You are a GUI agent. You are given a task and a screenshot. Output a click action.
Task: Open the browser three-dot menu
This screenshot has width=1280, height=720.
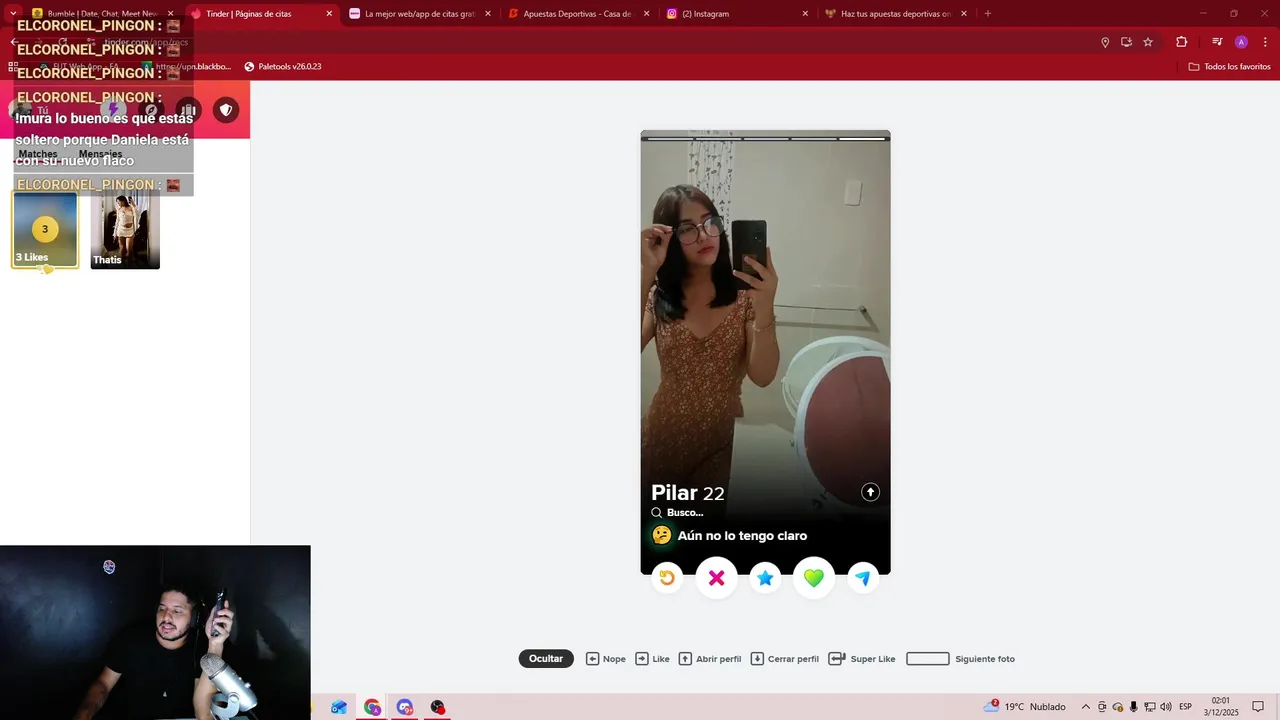click(x=1263, y=42)
